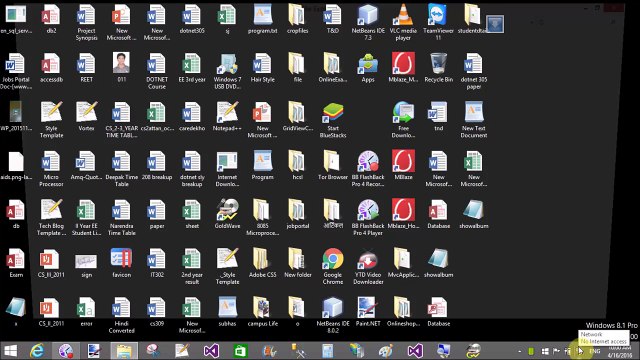Select NetBeans IDE 8.0.2 desktop icon

point(333,308)
